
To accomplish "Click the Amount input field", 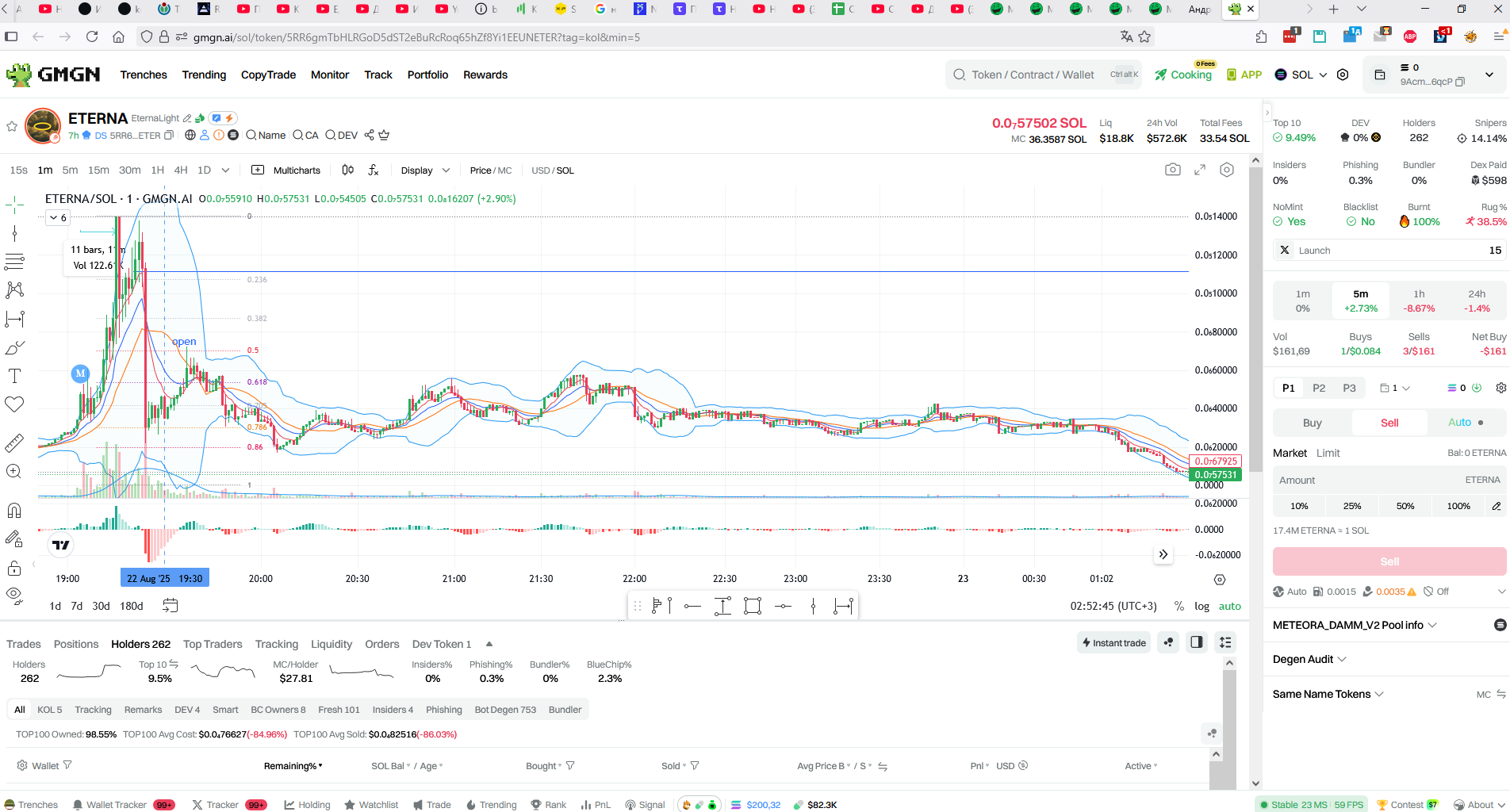I will point(1389,480).
